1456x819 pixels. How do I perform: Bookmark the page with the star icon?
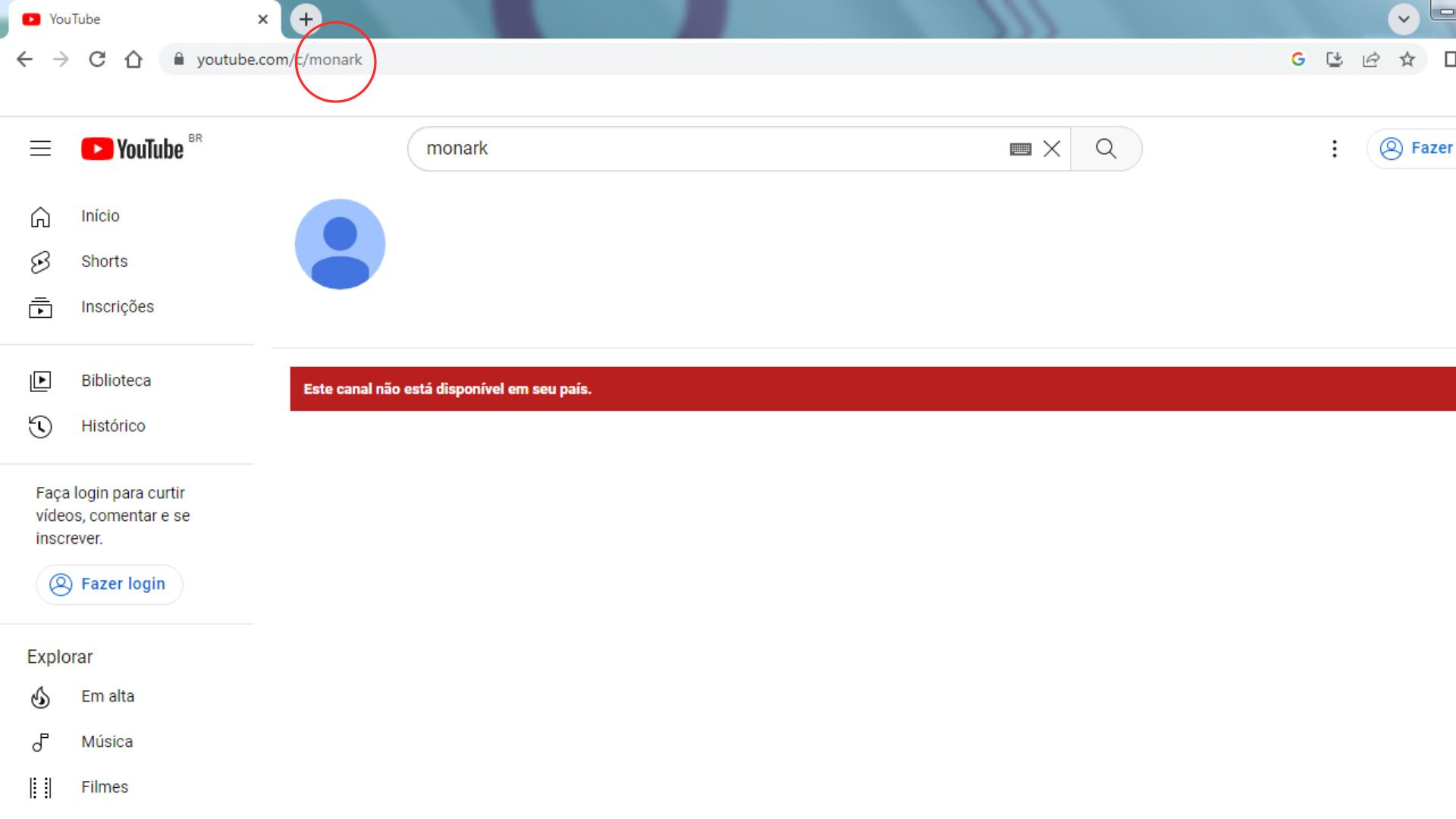[1407, 59]
